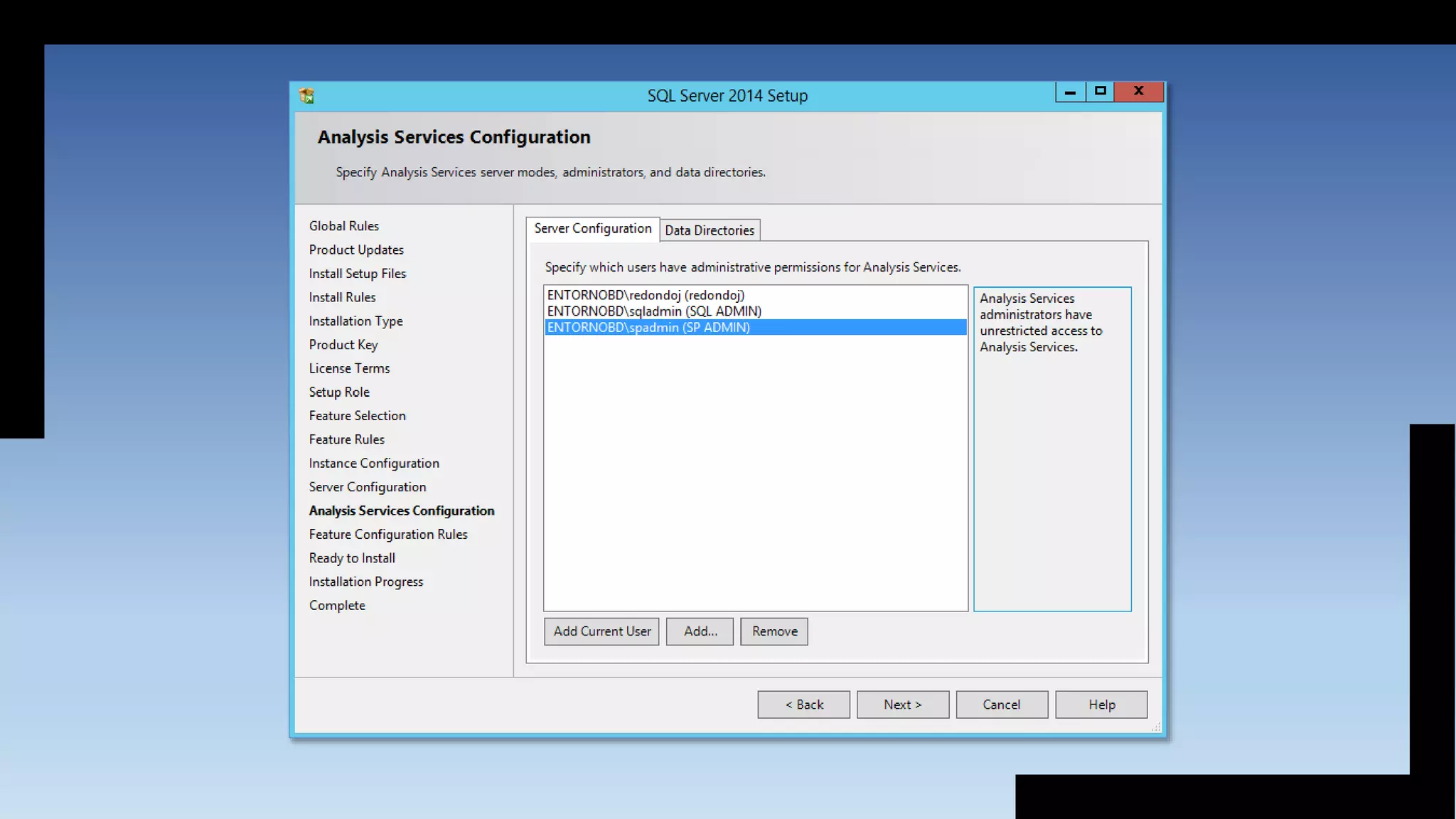Select ENTORNOBD\sqladmin (SQL ADMIN) entry
The width and height of the screenshot is (1456, 819).
[654, 311]
